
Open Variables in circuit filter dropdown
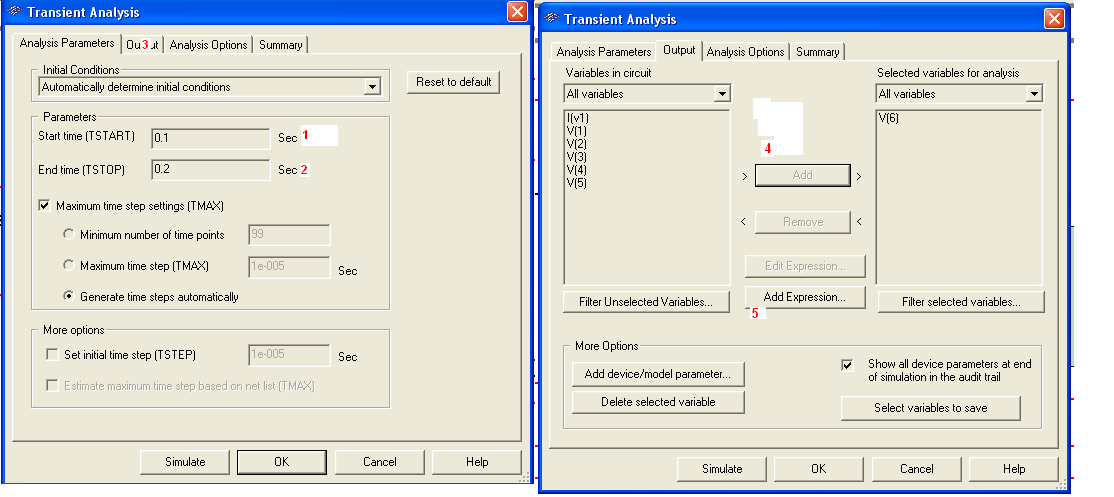pyautogui.click(x=722, y=94)
